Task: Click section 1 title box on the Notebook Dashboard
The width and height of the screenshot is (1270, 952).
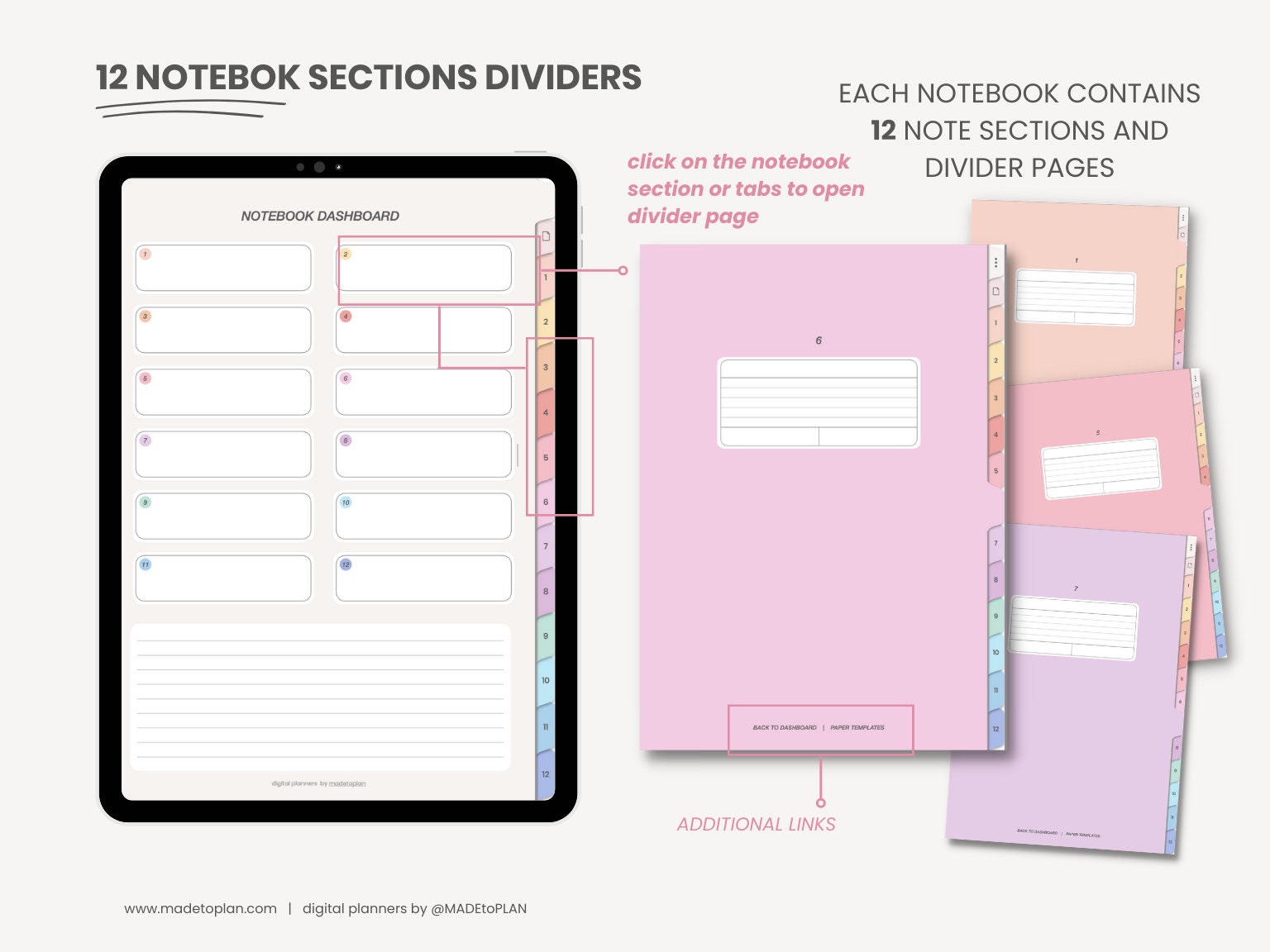Action: pos(223,269)
